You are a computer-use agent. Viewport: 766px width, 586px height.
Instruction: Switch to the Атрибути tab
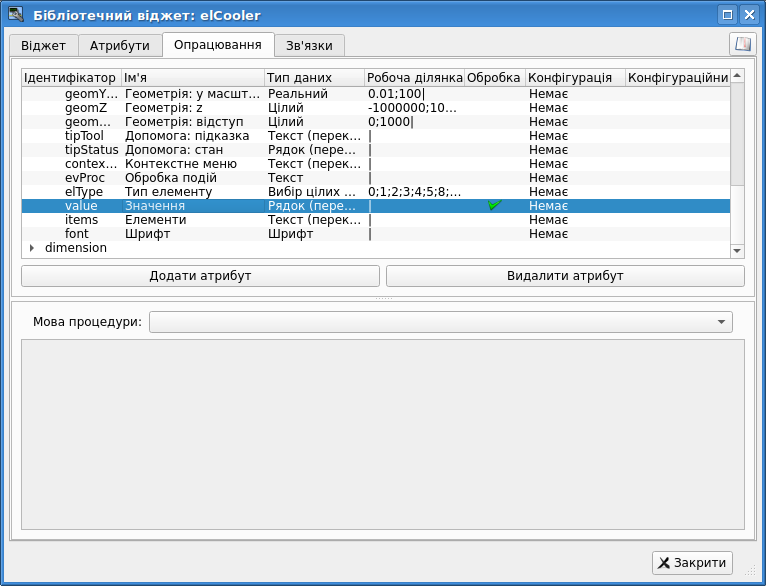[x=120, y=46]
